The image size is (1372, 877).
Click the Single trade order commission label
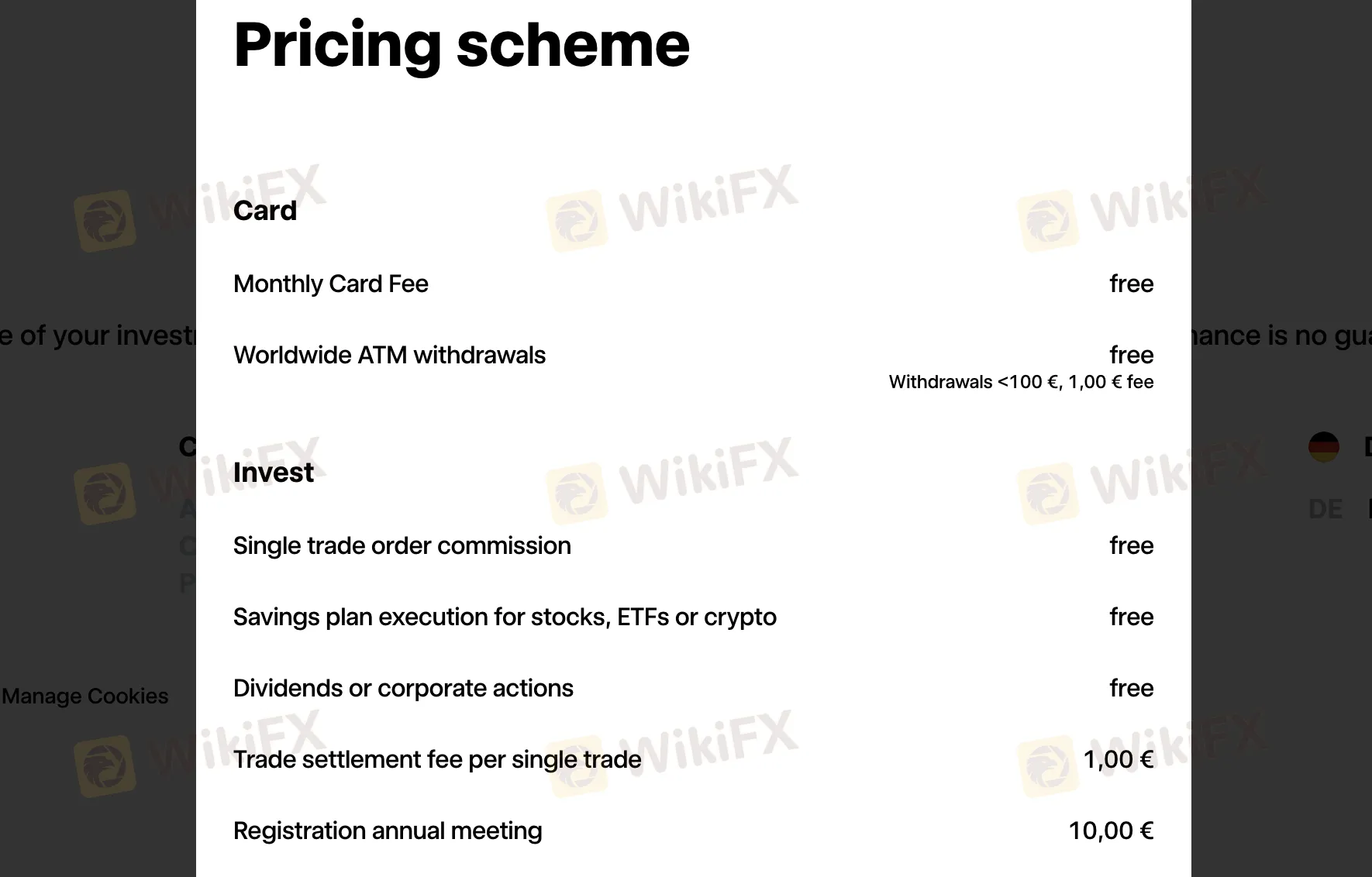pos(402,545)
